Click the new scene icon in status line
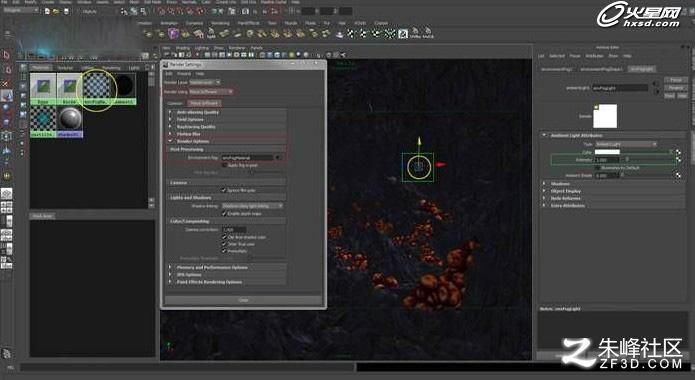 pyautogui.click(x=47, y=11)
